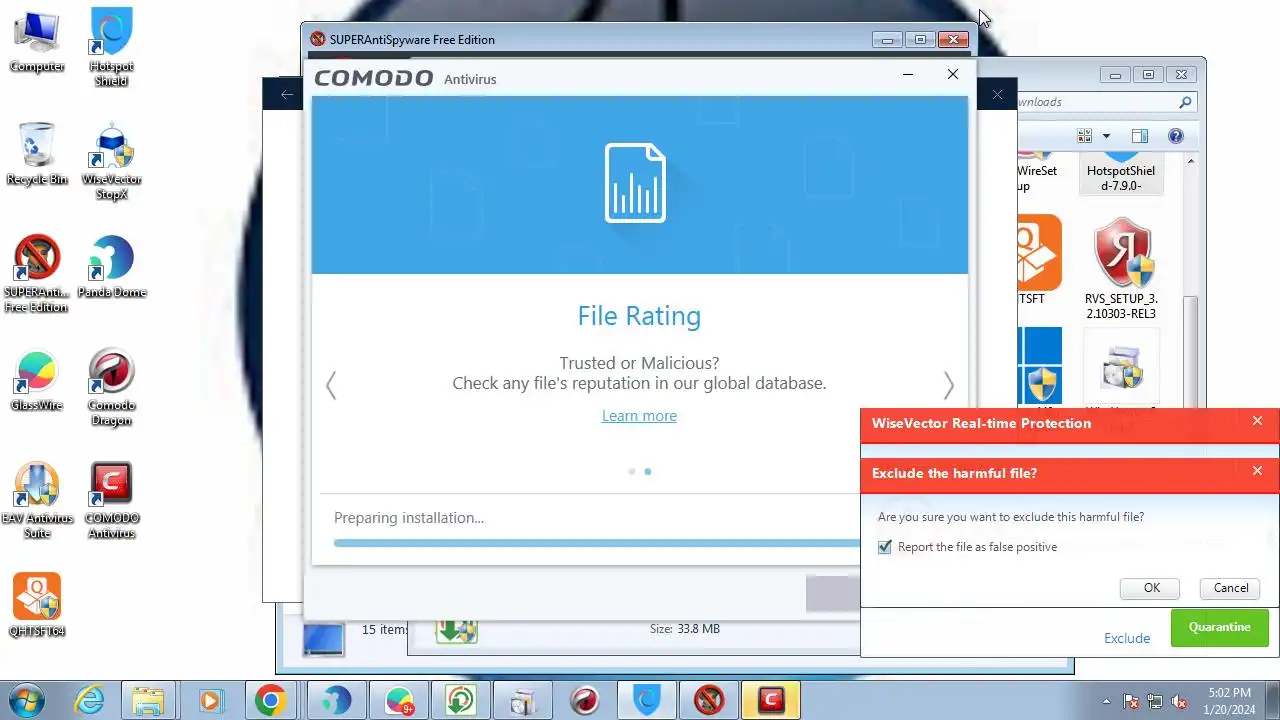Viewport: 1280px width, 720px height.
Task: Switch to Comodo Dragon taskbar button
Action: [584, 701]
